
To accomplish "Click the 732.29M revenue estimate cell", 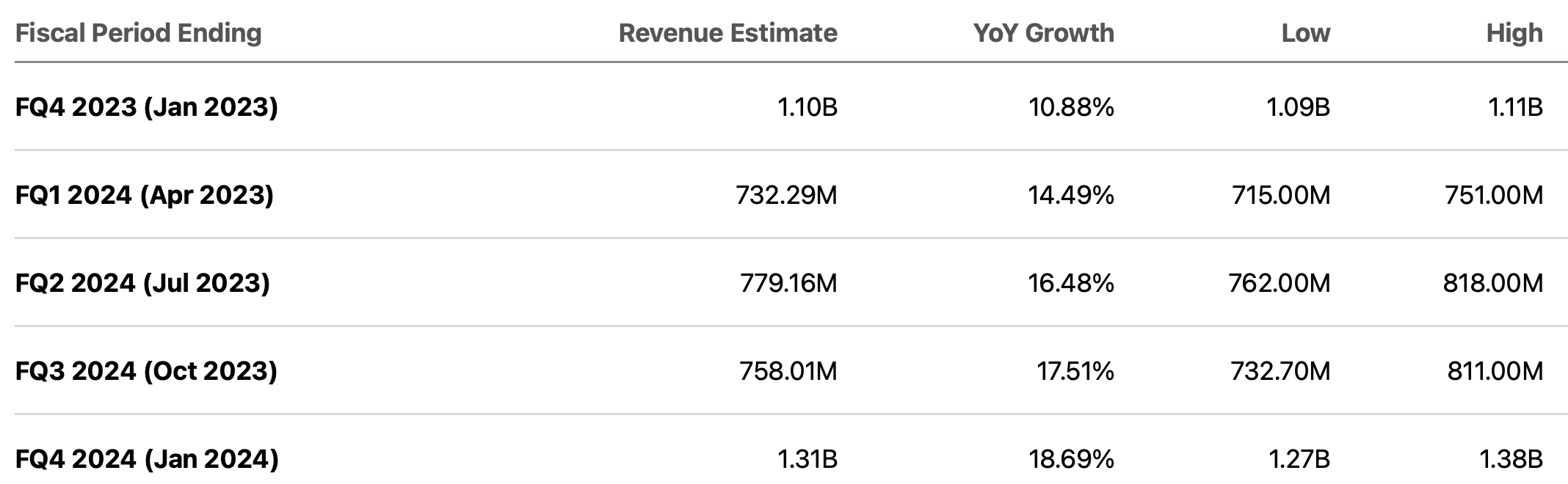I will (x=786, y=195).
